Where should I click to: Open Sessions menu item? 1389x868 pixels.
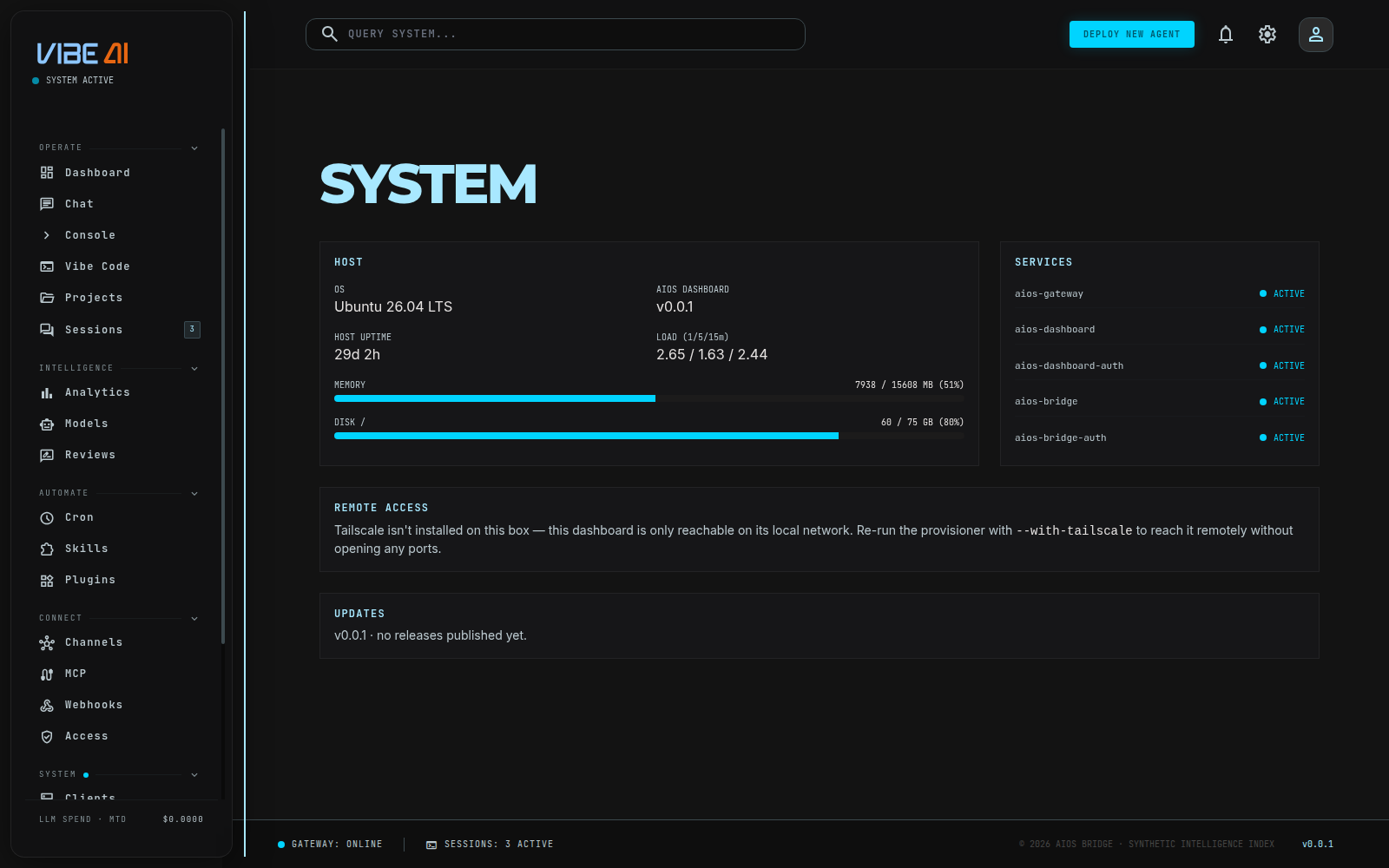click(x=120, y=330)
